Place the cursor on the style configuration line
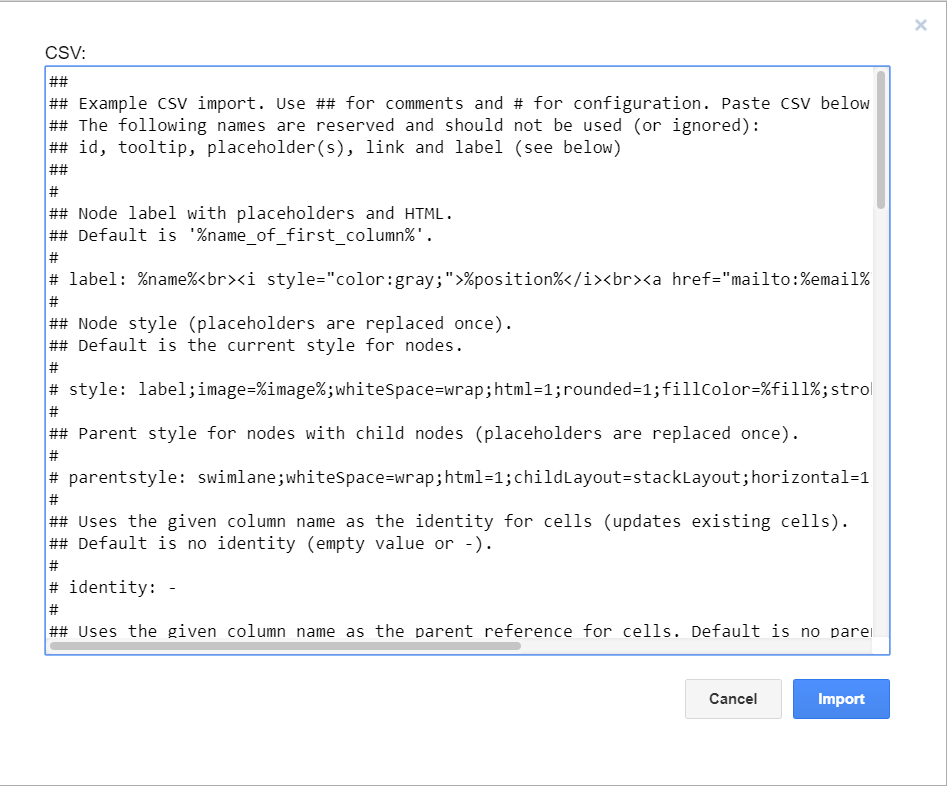947x786 pixels. click(300, 389)
